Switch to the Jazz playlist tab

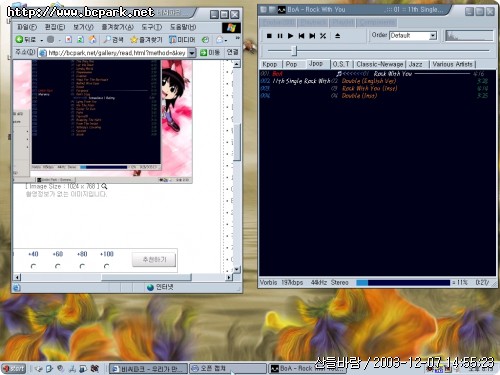(415, 64)
